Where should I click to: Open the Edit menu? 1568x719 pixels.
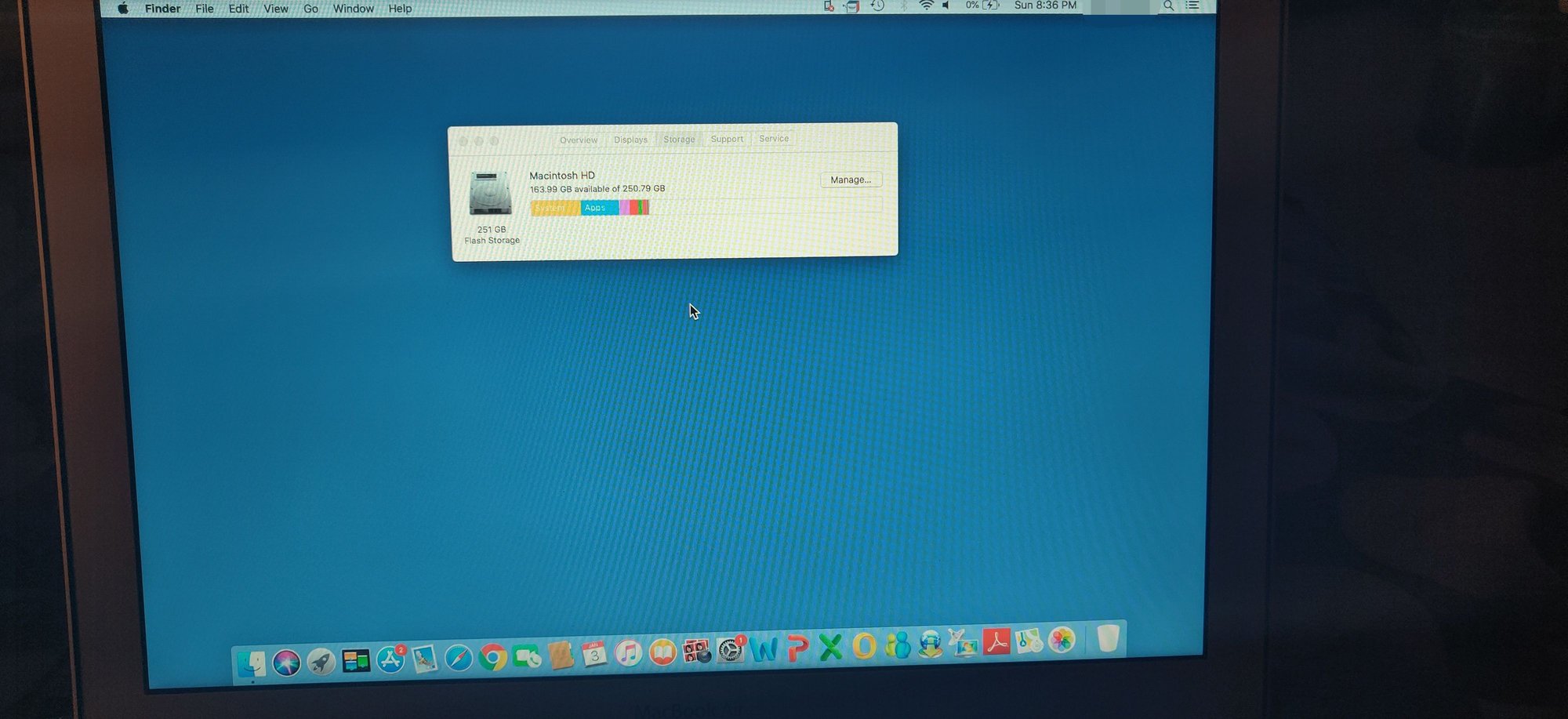click(238, 9)
